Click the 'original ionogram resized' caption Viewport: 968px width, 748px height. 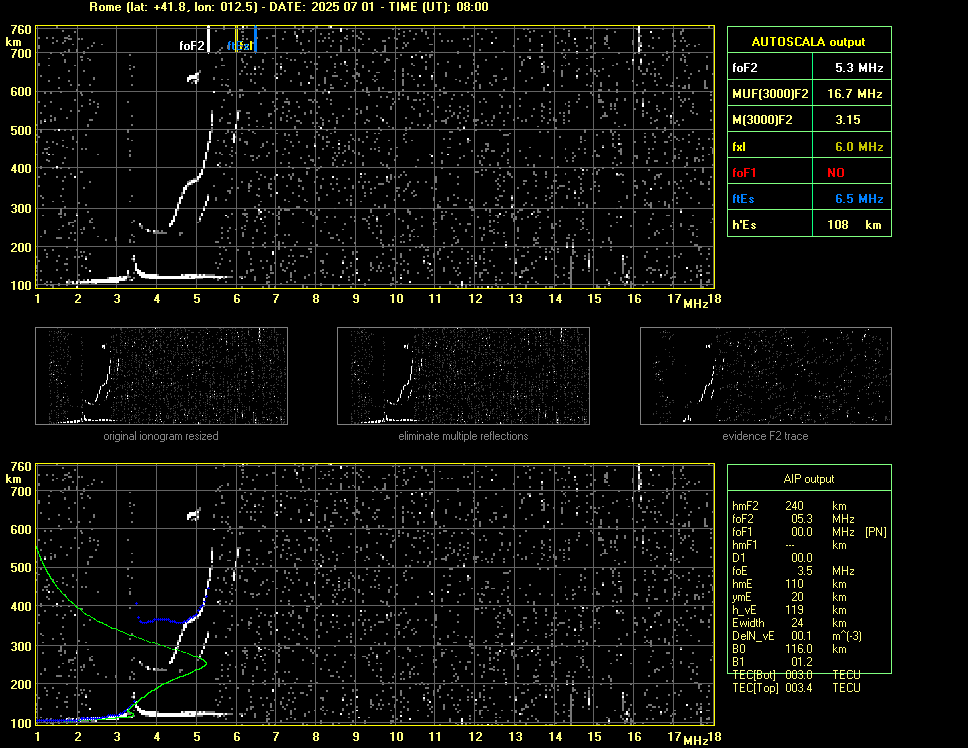click(161, 436)
